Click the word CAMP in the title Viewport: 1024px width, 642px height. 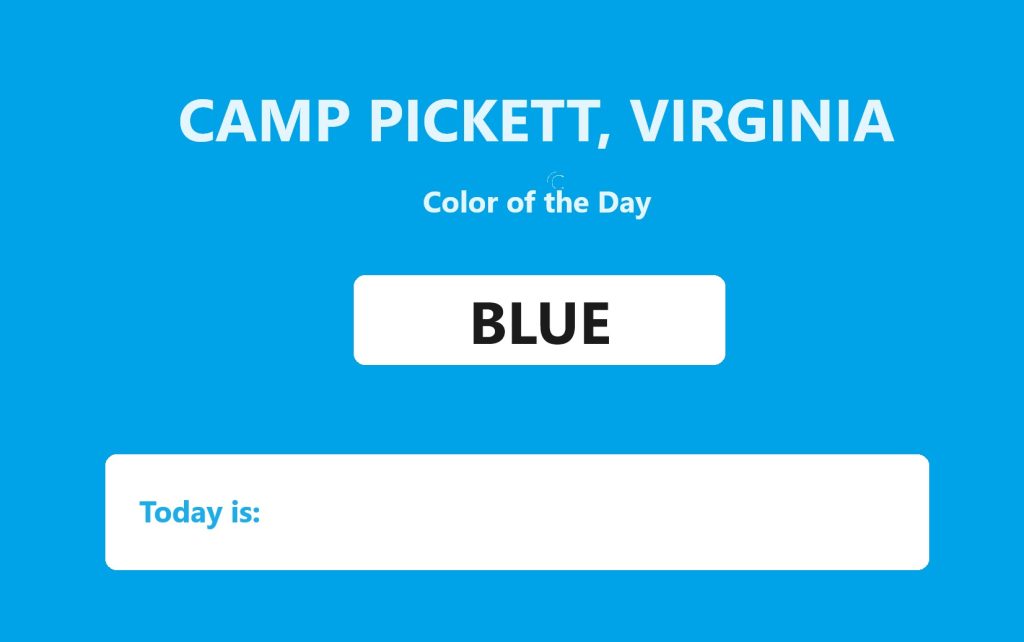point(264,121)
